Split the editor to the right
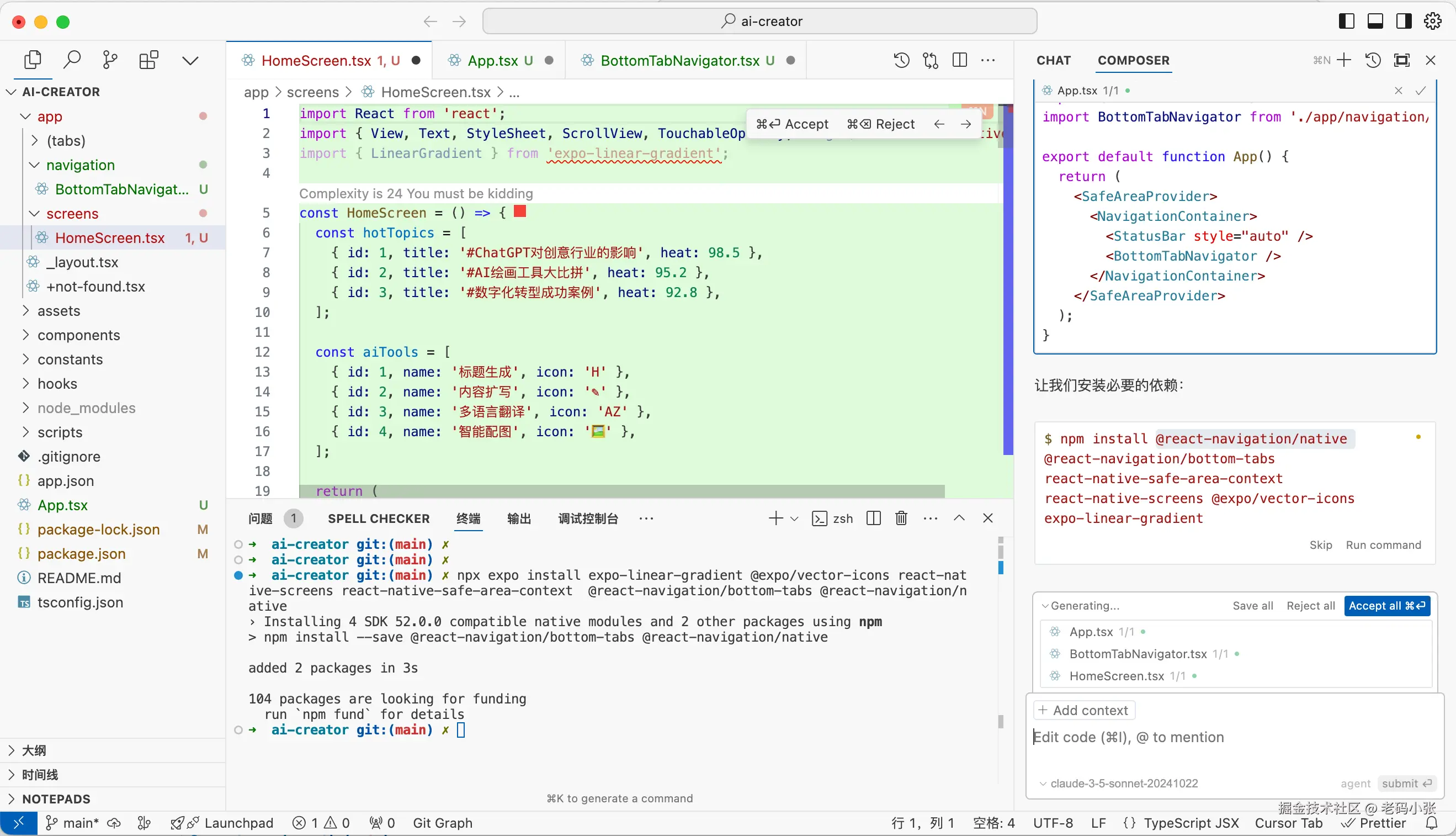 [960, 60]
